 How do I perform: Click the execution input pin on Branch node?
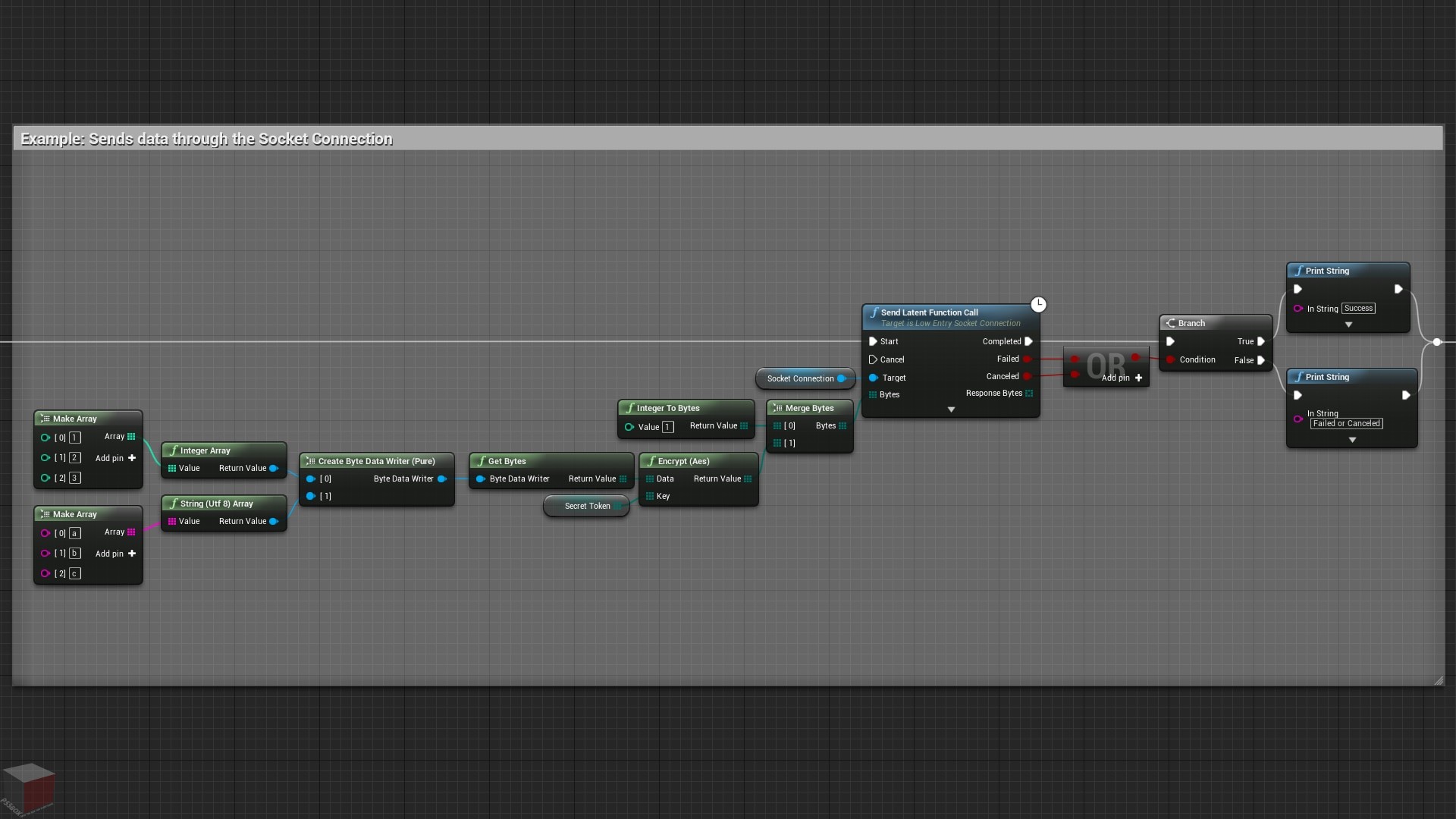[x=1171, y=341]
